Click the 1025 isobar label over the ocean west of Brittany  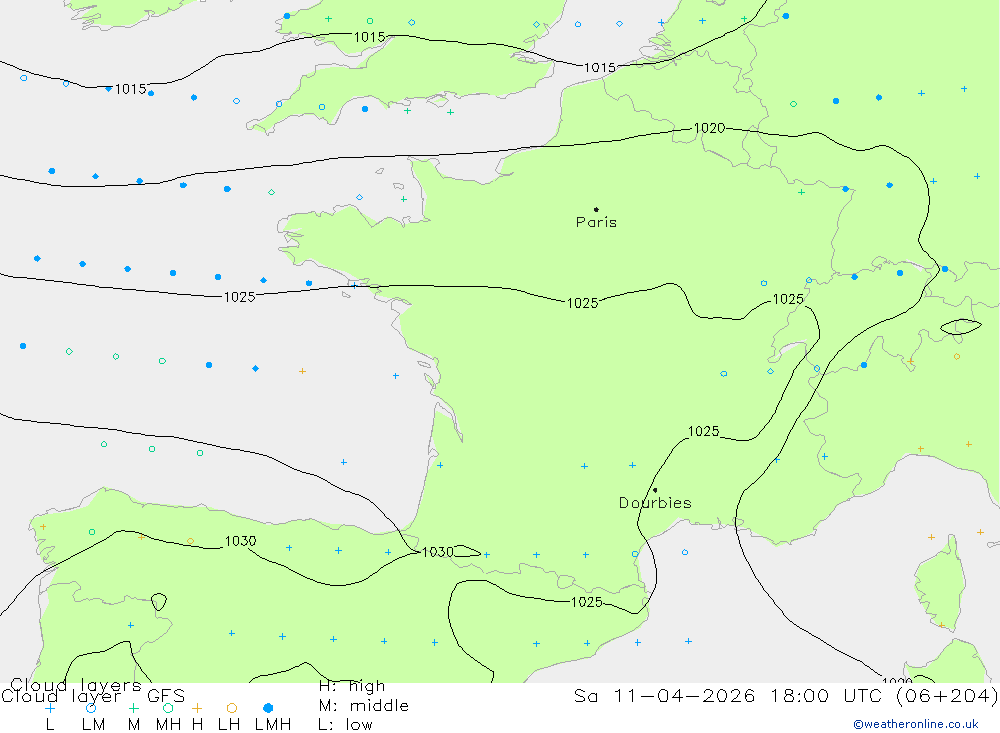[240, 297]
